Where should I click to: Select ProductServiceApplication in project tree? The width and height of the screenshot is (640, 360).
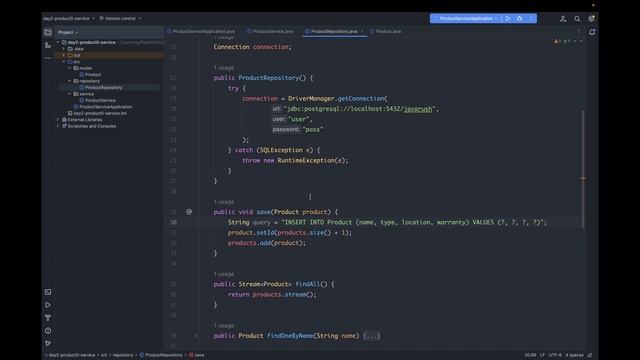pos(103,107)
